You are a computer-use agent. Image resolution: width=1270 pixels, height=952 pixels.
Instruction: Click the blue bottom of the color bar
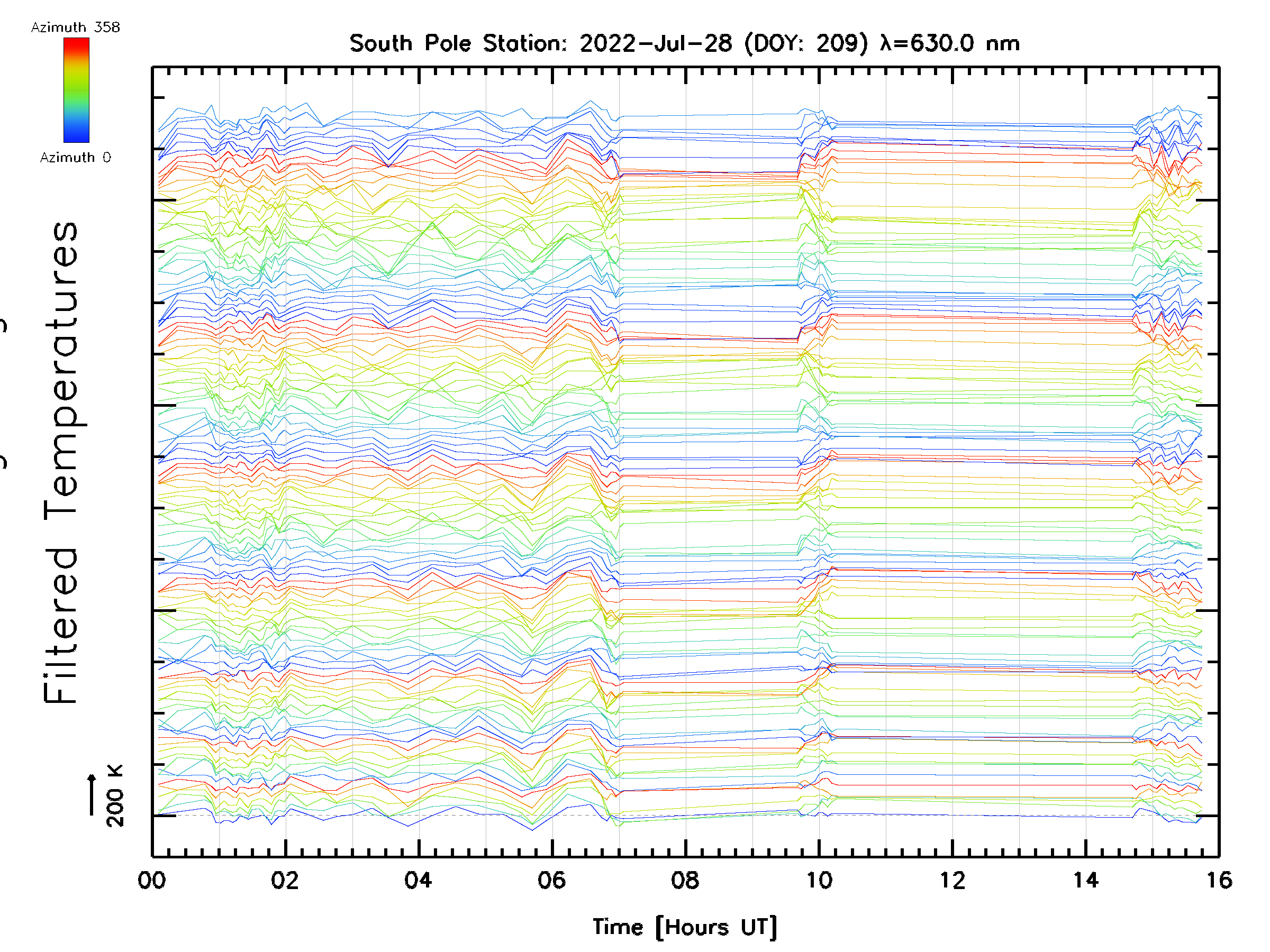point(76,136)
